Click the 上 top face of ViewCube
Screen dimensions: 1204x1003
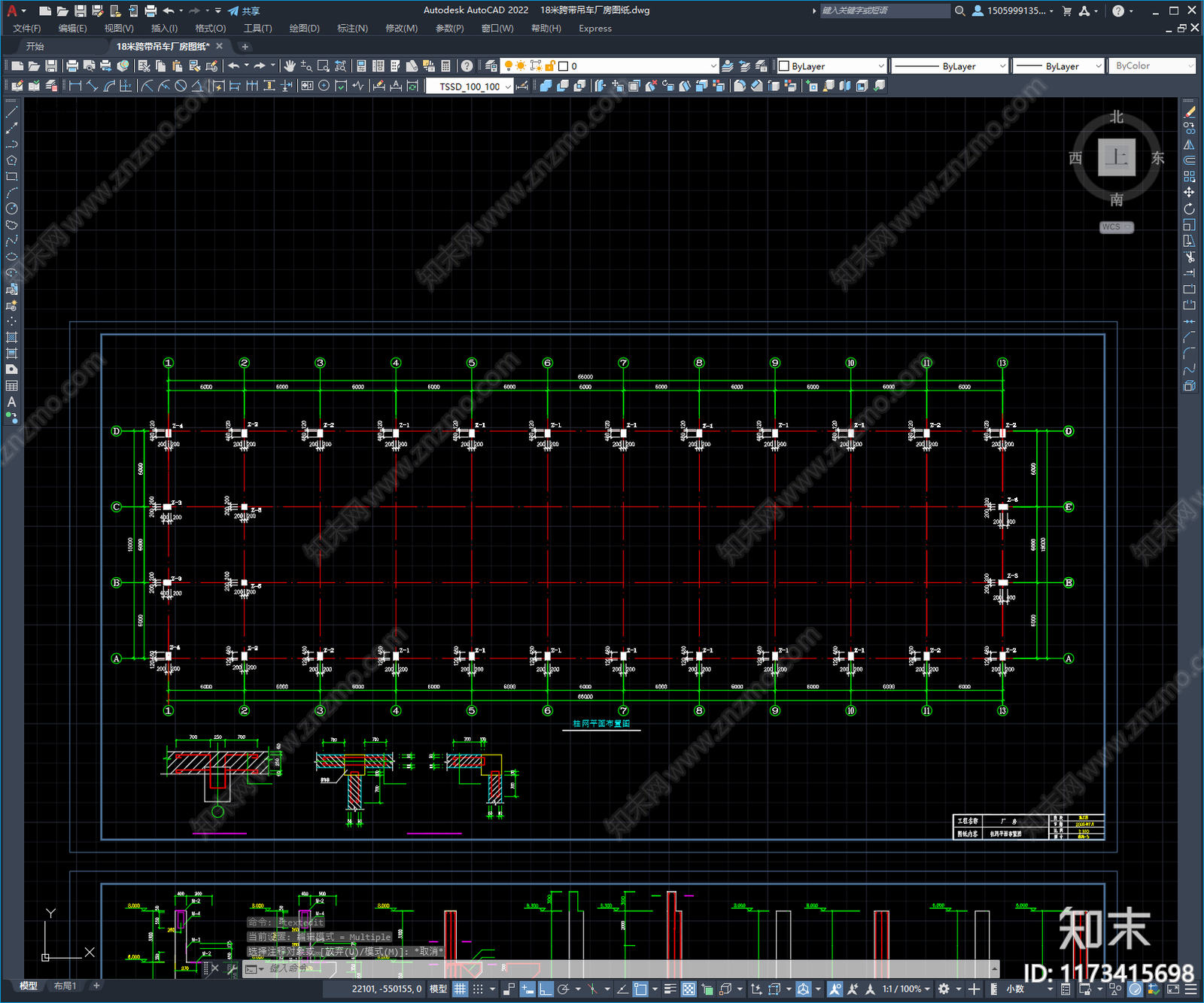(x=1117, y=157)
